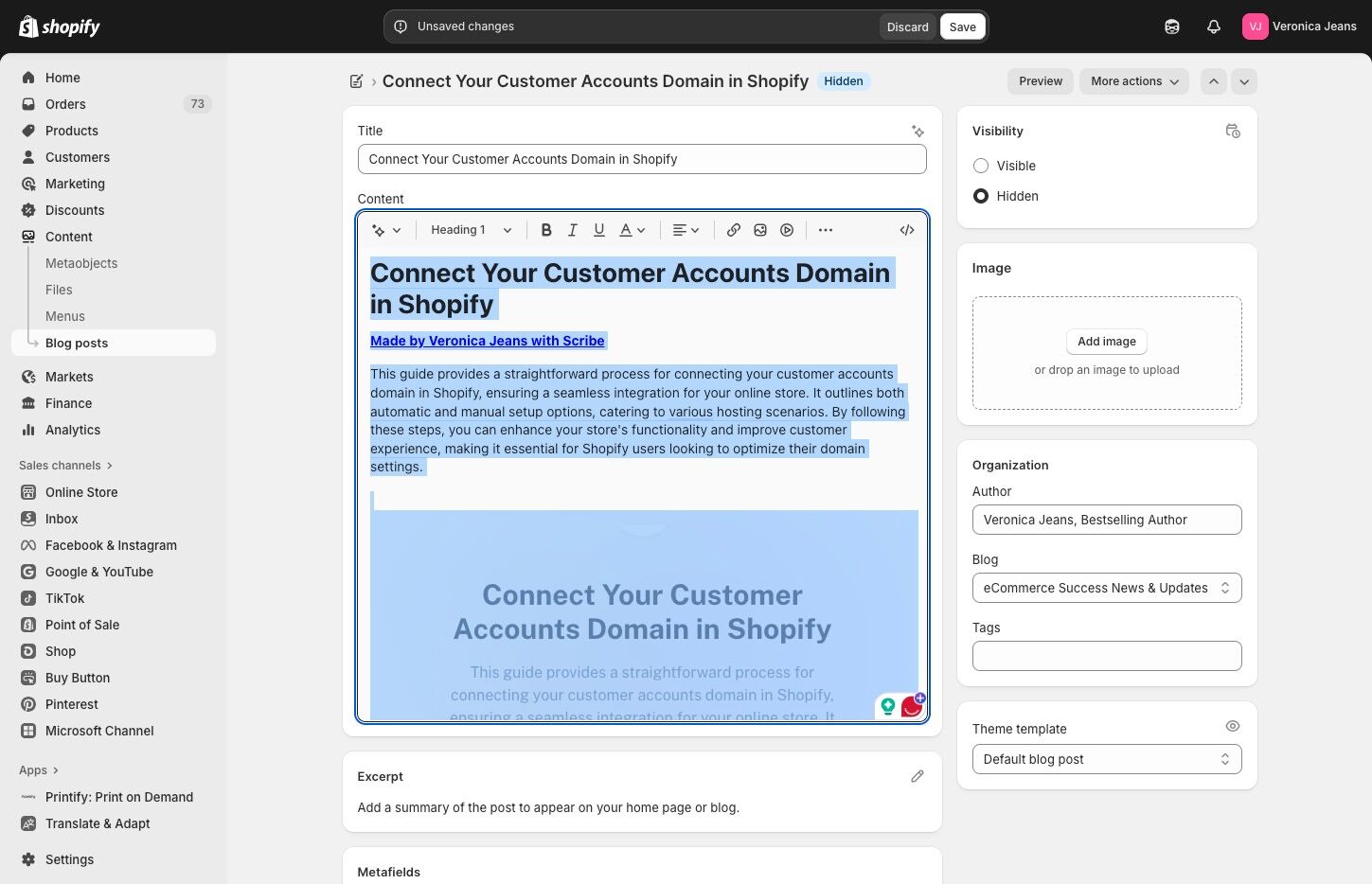Open Printify: Print on Demand app
Image resolution: width=1372 pixels, height=884 pixels.
[x=114, y=797]
